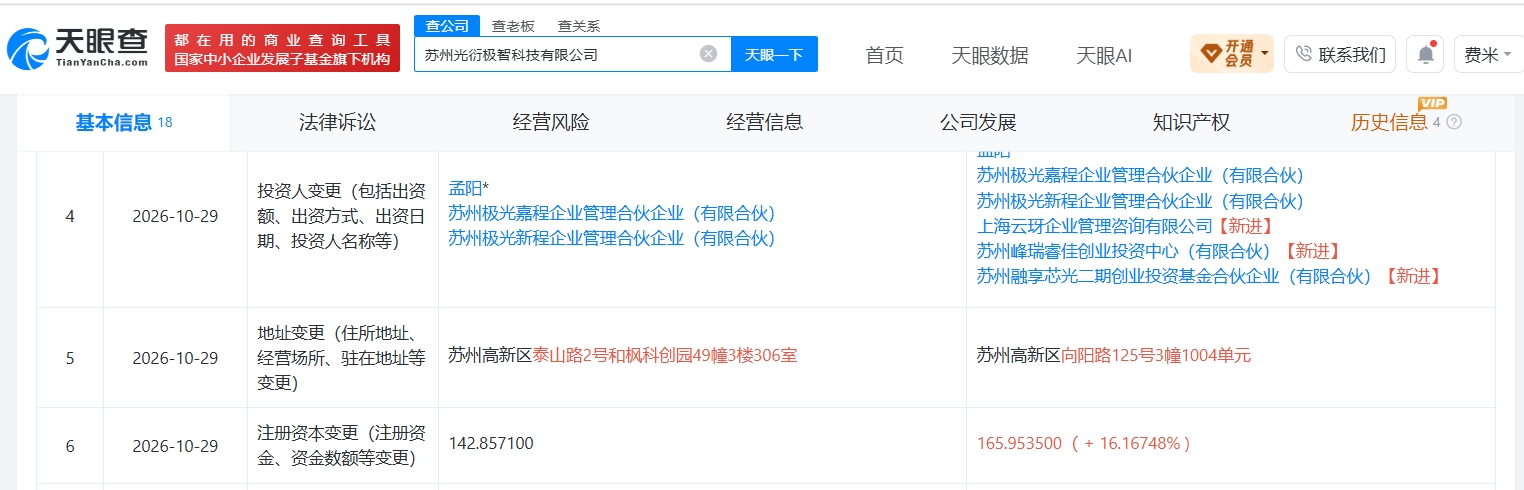The height and width of the screenshot is (490, 1524).
Task: Click the TianYanCha logo
Action: tap(78, 48)
